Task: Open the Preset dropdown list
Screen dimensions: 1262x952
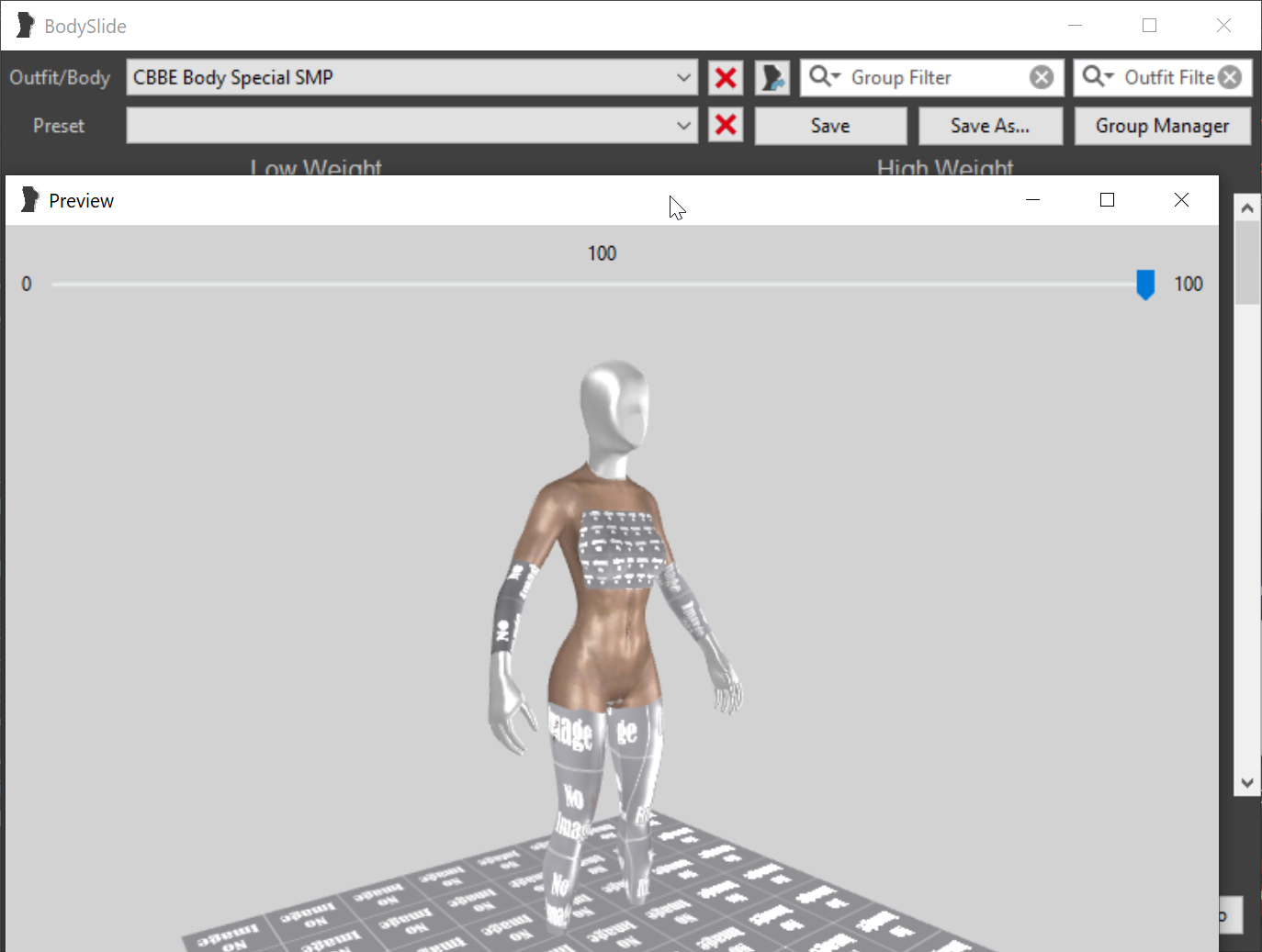Action: coord(411,126)
